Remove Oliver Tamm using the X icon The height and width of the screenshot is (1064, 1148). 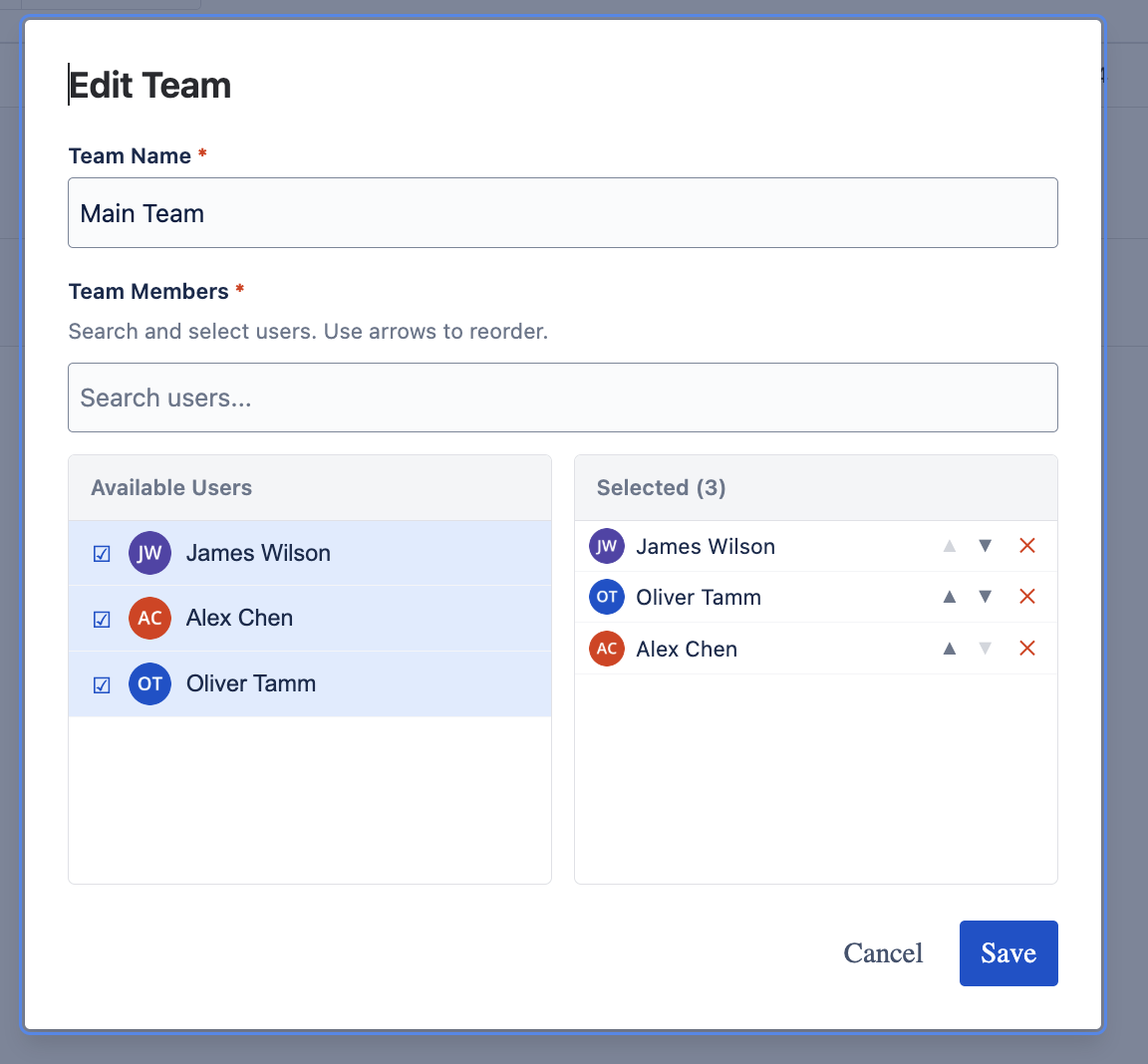coord(1027,597)
